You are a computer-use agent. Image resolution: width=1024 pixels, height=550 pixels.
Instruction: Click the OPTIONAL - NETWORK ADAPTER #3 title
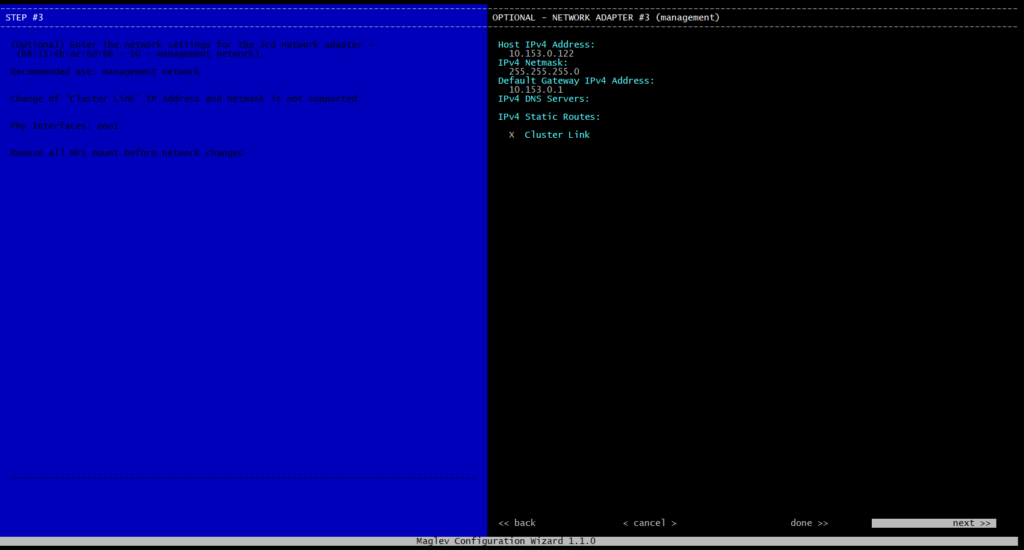tap(605, 17)
